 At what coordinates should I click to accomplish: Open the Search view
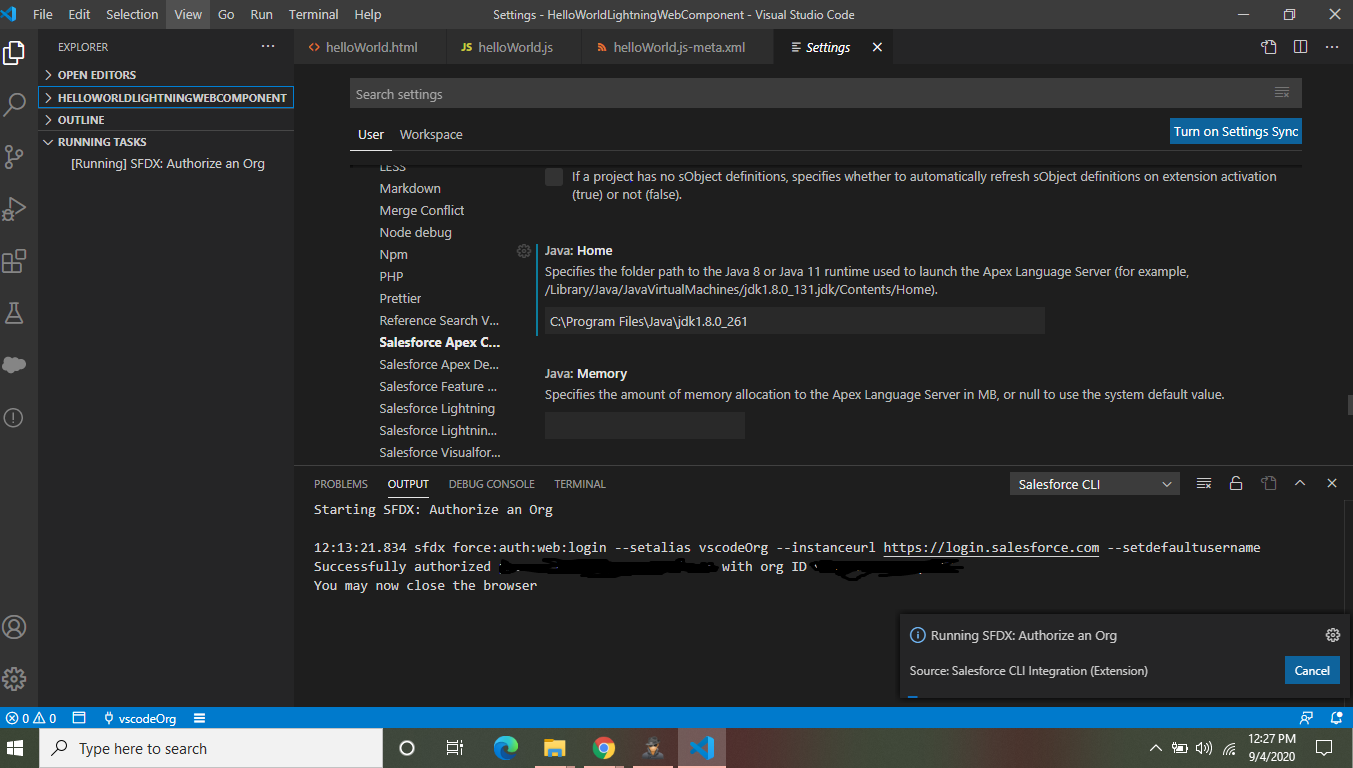point(15,104)
